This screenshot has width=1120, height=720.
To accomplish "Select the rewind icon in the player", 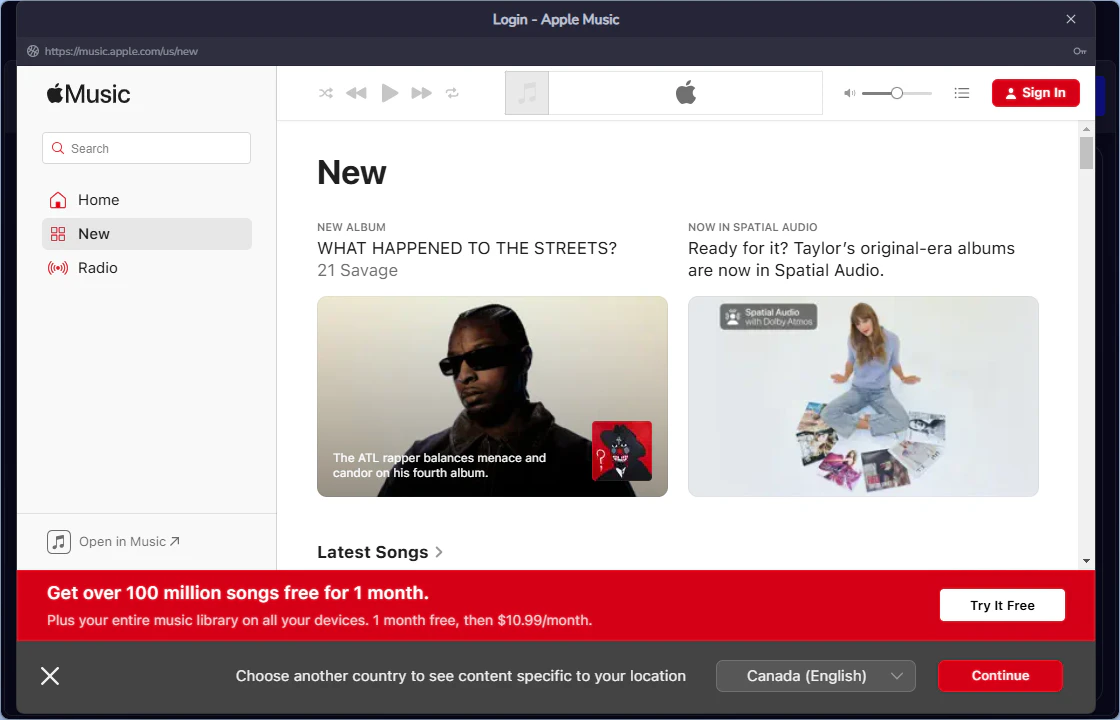I will (x=356, y=92).
